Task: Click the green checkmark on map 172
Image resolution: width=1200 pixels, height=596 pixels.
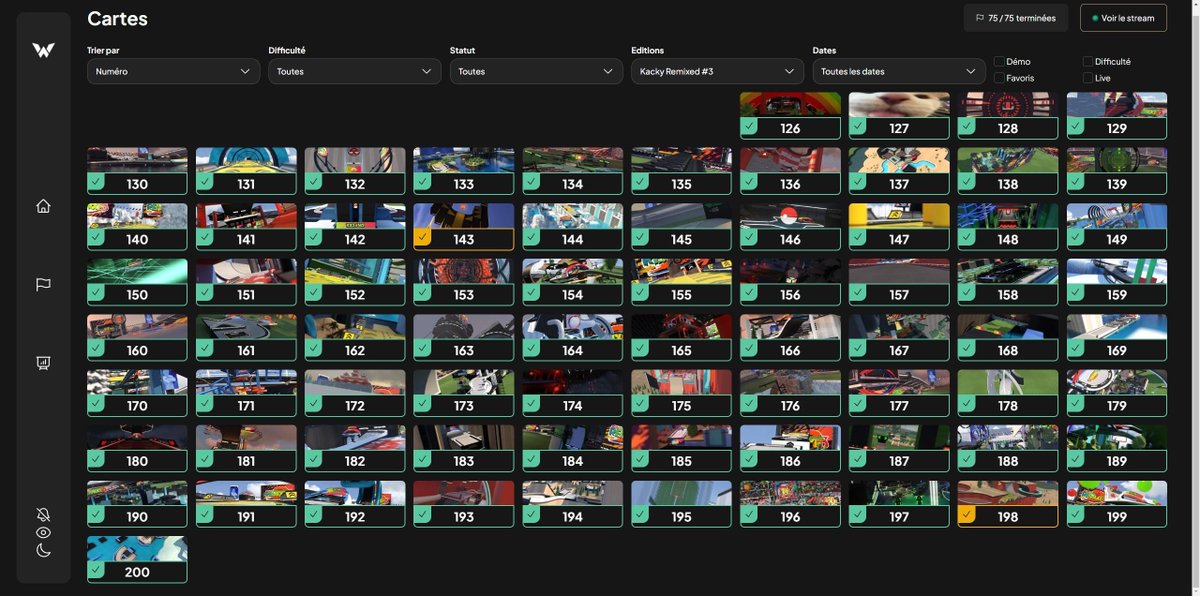Action: (314, 404)
